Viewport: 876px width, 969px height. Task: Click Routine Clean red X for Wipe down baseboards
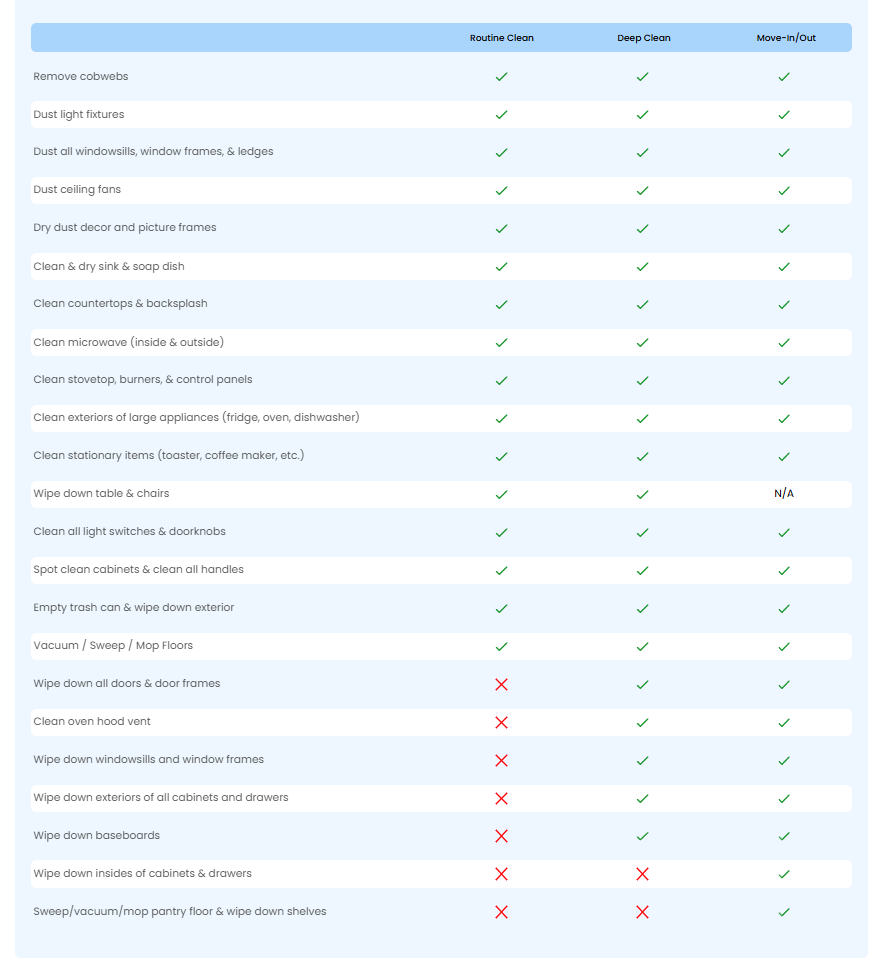[x=501, y=836]
